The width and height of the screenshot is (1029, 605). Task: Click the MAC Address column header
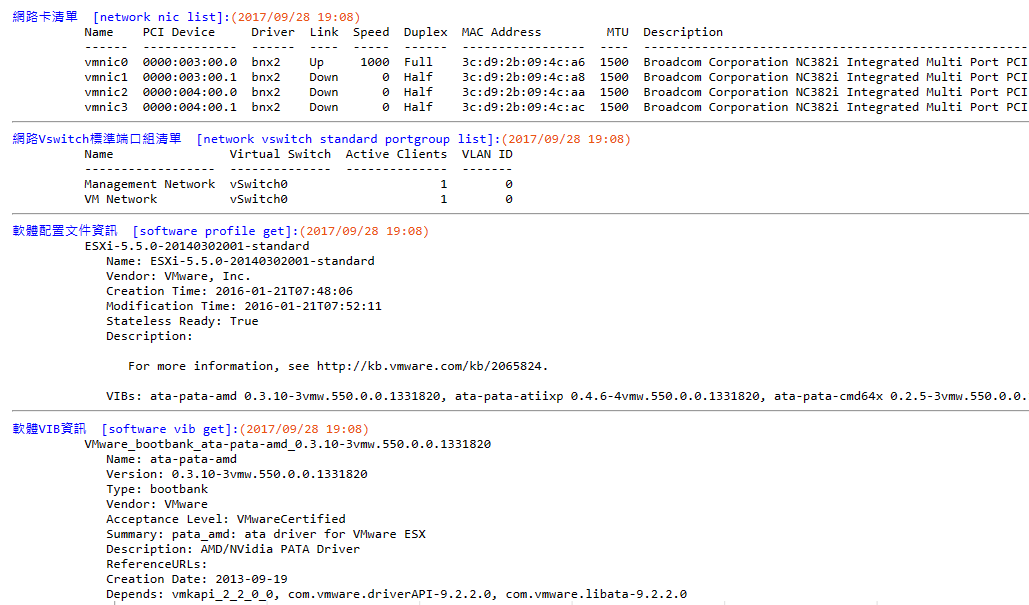click(501, 32)
